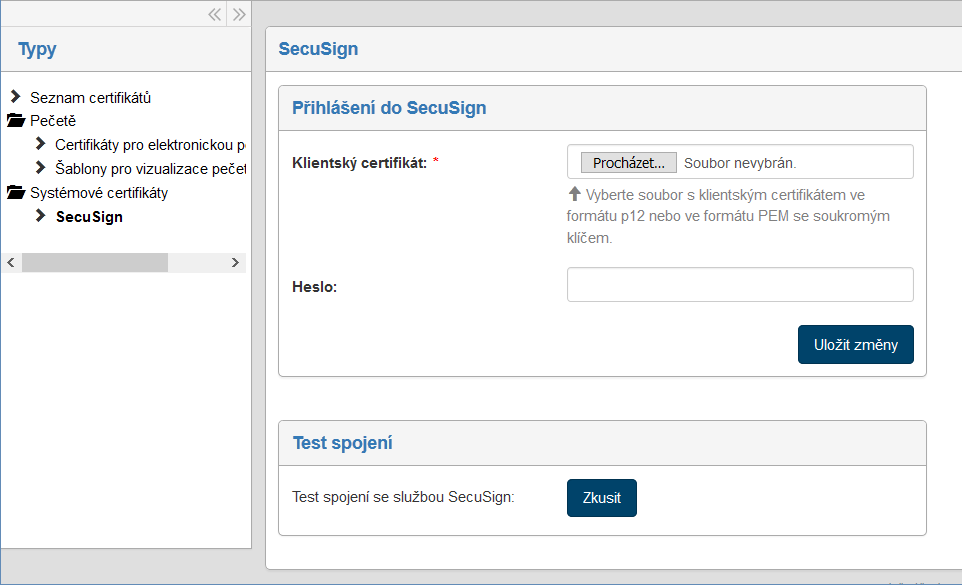
Task: Click the horizontal scrollbar thumb in tree panel
Action: point(95,263)
